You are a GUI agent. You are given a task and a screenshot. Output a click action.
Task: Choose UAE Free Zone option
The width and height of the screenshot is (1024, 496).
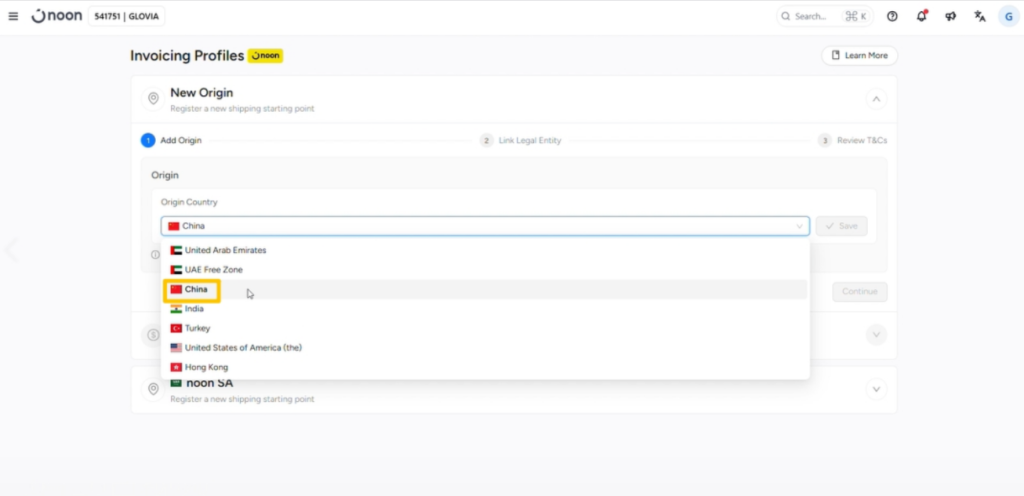tap(485, 270)
